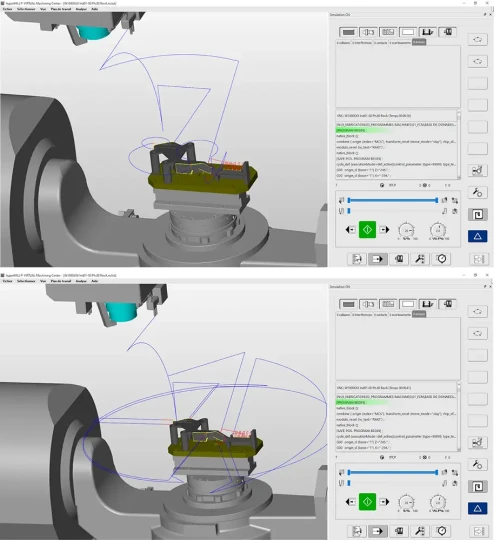The width and height of the screenshot is (494, 540).
Task: Start simulation with green play button, upper window
Action: pos(367,229)
